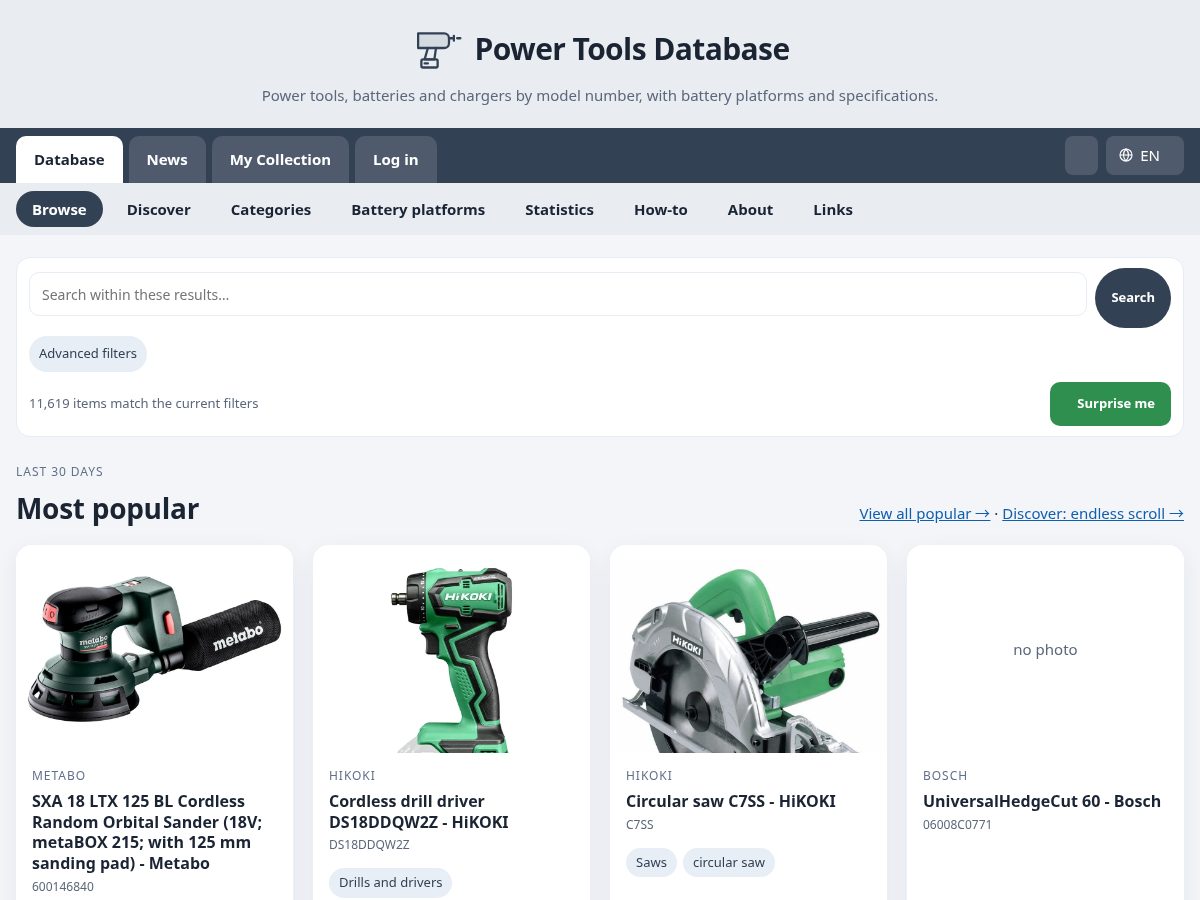
Task: Select the Browse sub-navigation item
Action: (x=59, y=209)
